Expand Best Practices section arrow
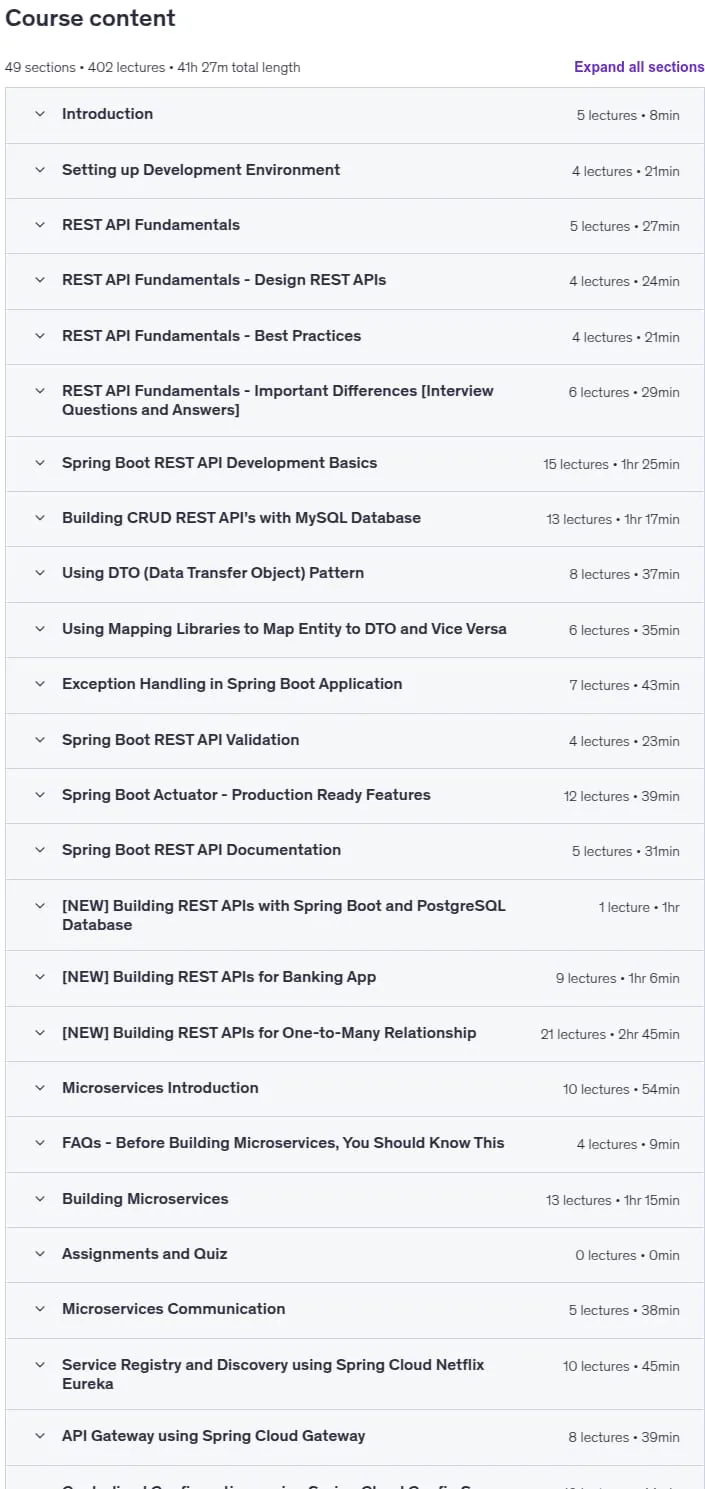 tap(40, 336)
